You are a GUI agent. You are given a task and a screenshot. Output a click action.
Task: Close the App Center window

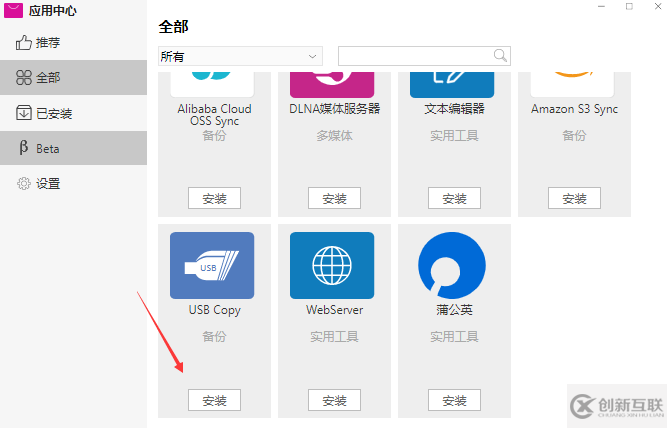(x=658, y=6)
